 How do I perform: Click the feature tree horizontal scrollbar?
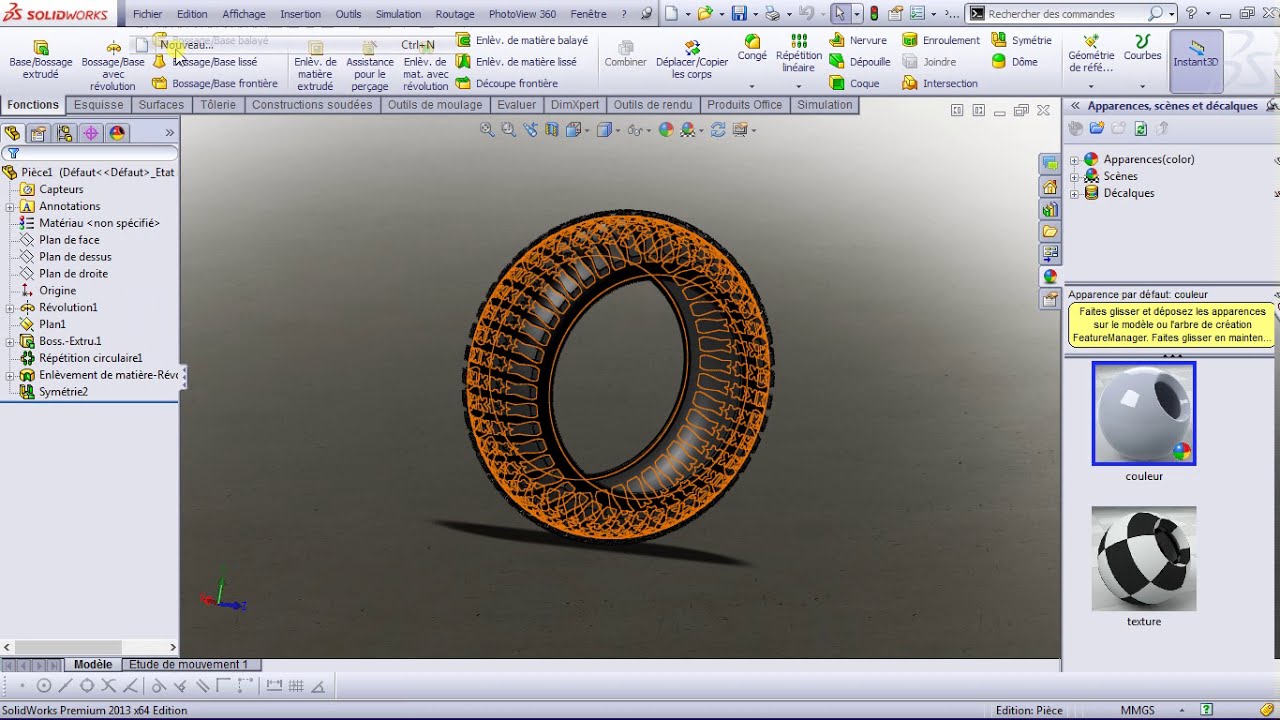pos(89,648)
